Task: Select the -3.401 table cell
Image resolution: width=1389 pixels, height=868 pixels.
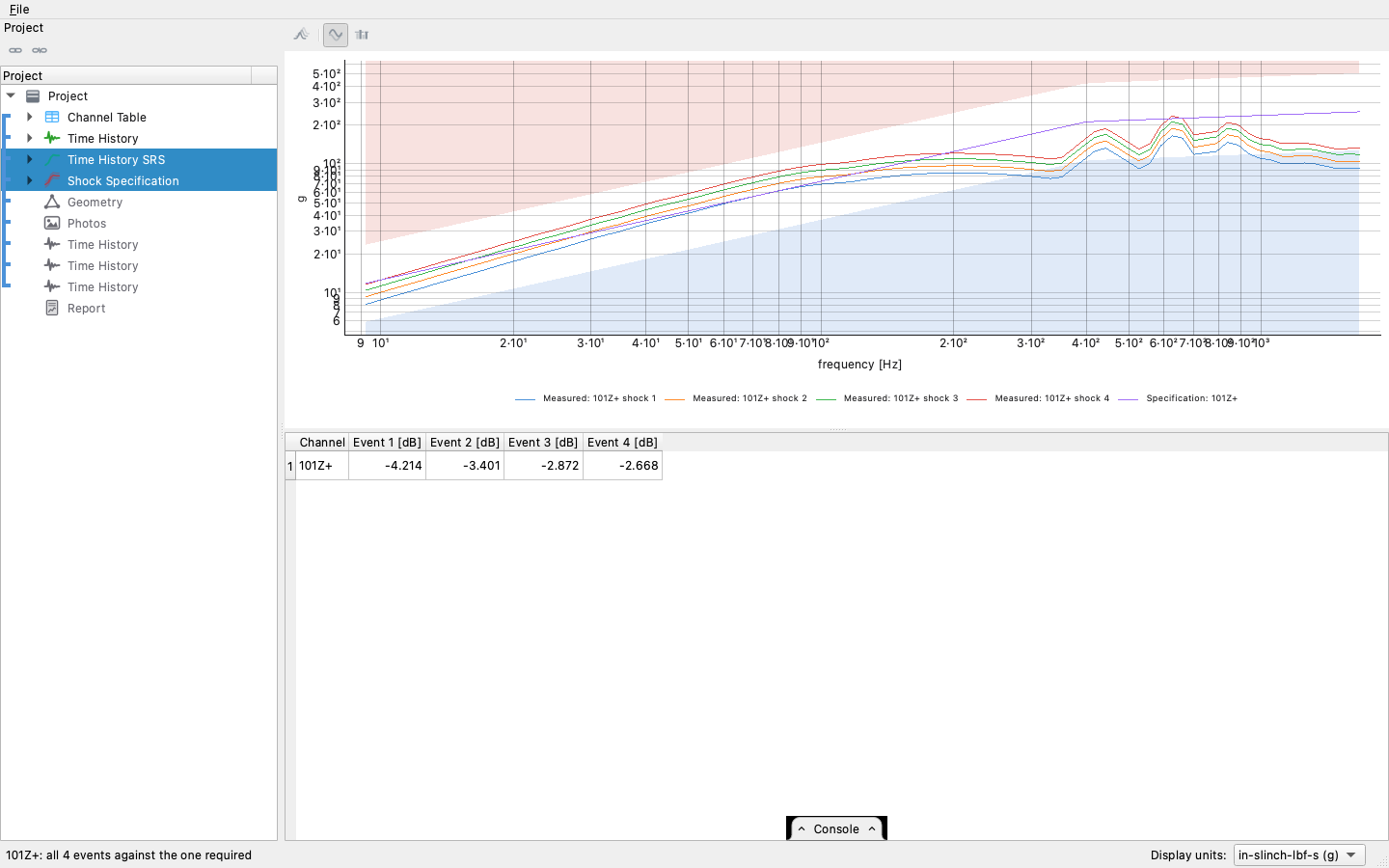Action: click(465, 466)
